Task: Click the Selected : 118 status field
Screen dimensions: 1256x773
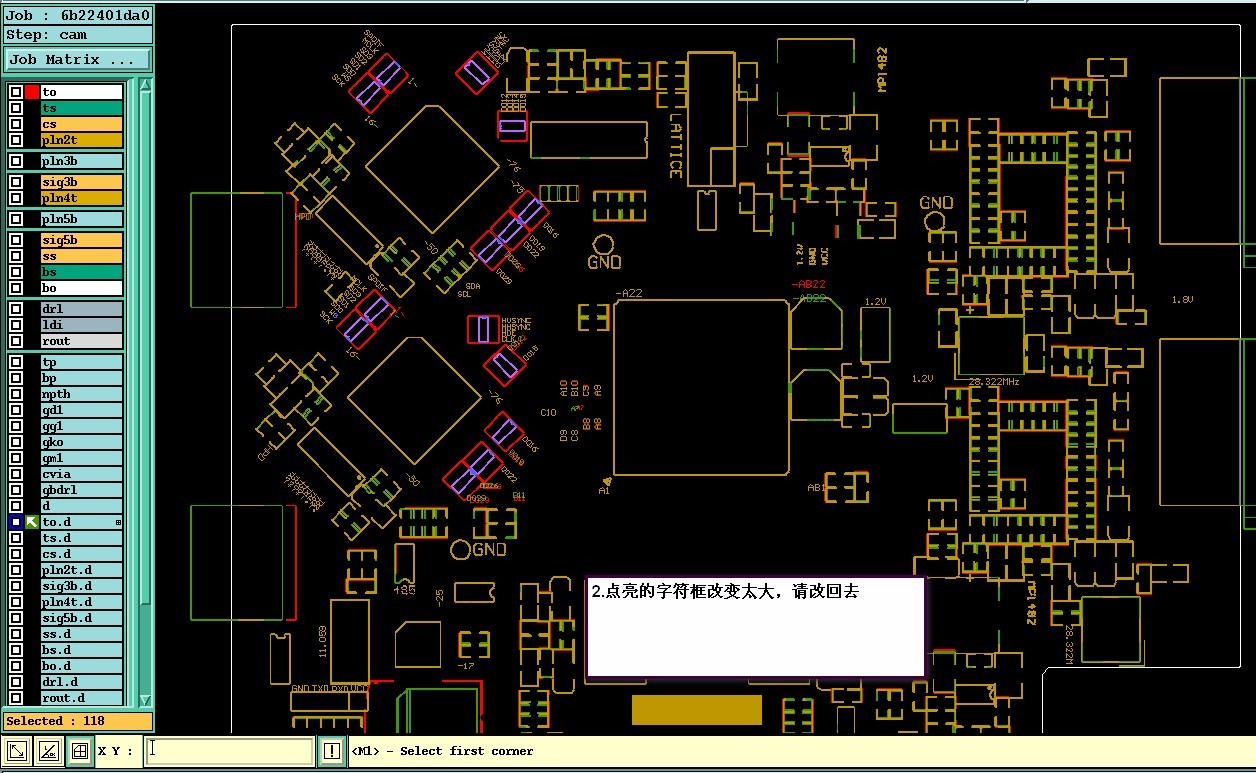Action: coord(78,721)
